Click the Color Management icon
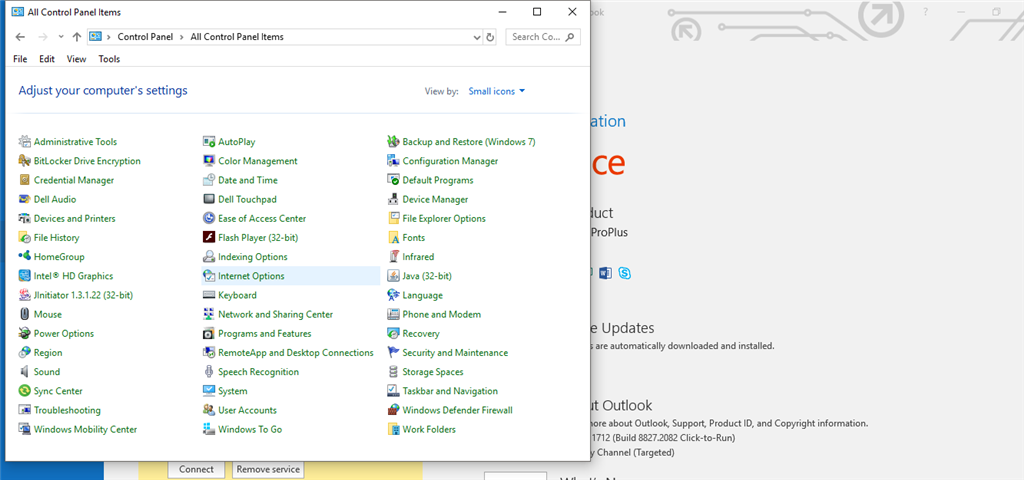The image size is (1024, 480). coord(209,161)
